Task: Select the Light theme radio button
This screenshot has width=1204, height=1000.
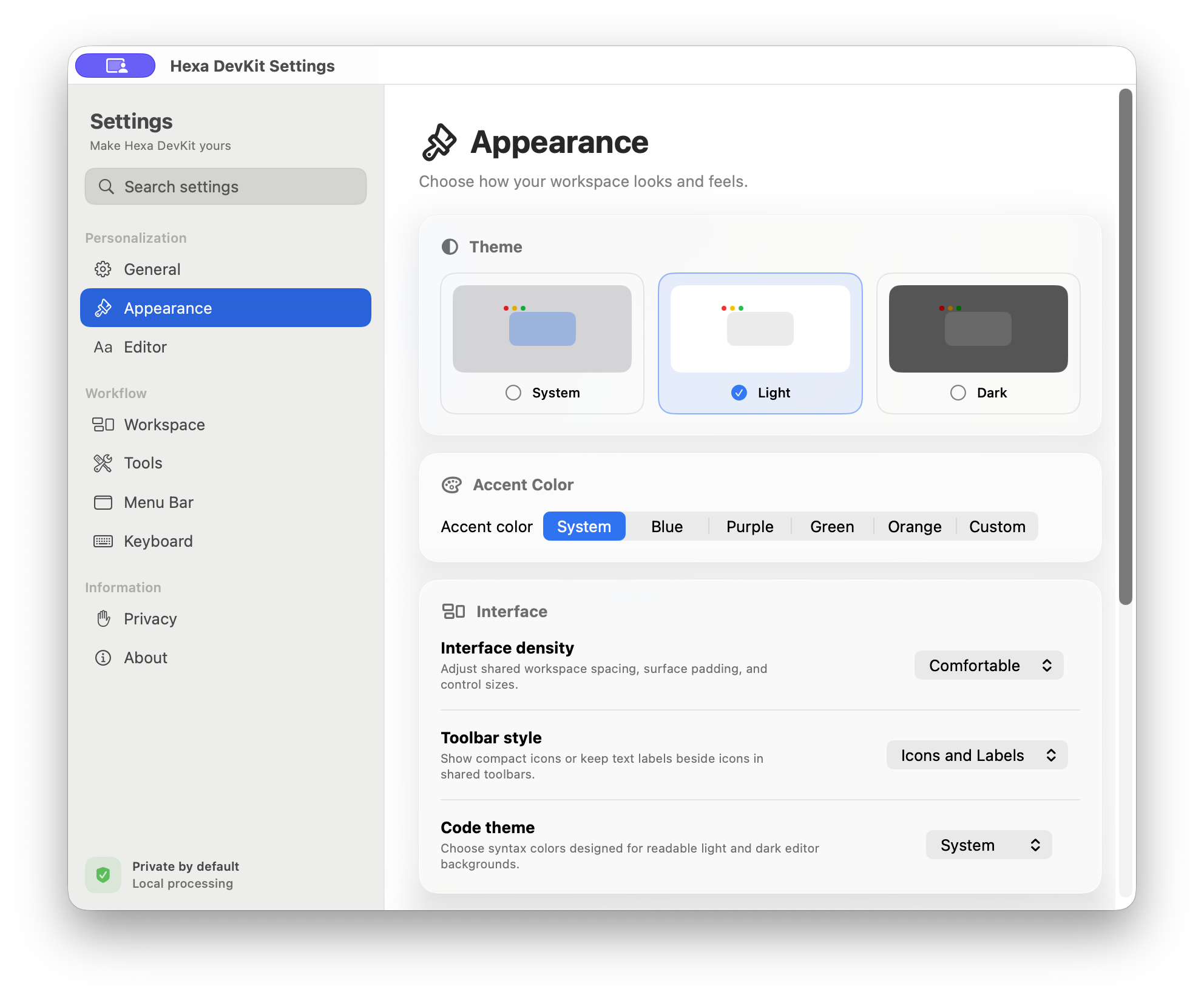Action: pos(739,393)
